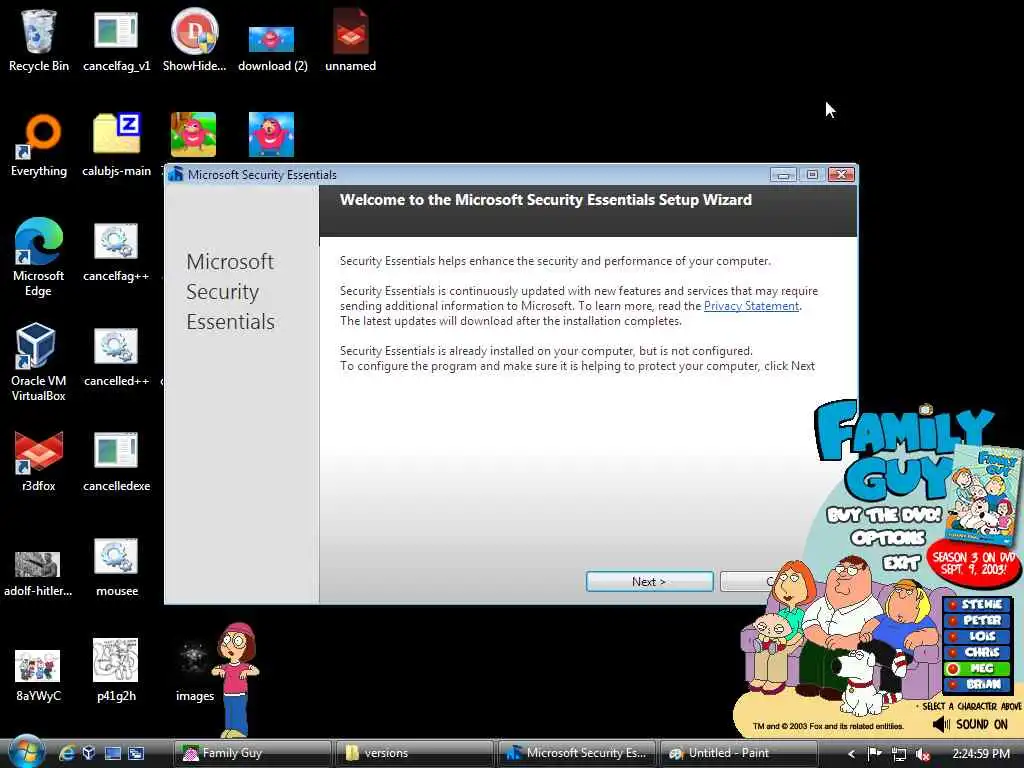
Task: Launch Internet Explorer from quick launch
Action: [x=66, y=753]
